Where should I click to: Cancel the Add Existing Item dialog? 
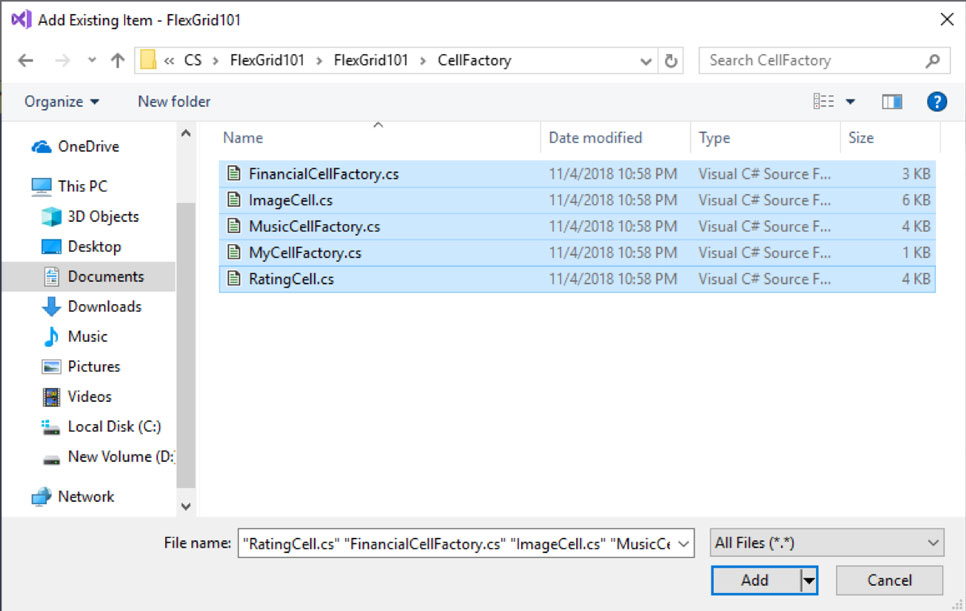889,580
